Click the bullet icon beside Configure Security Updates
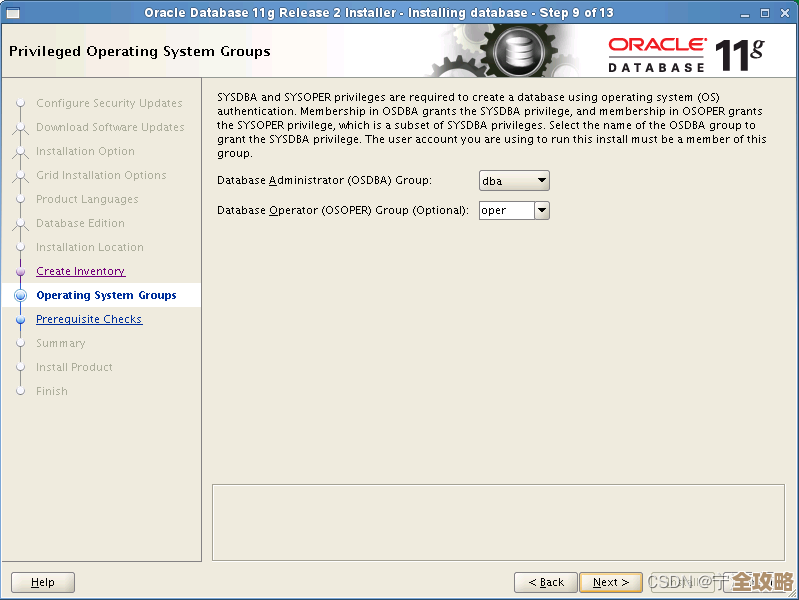799x600 pixels. click(20, 104)
